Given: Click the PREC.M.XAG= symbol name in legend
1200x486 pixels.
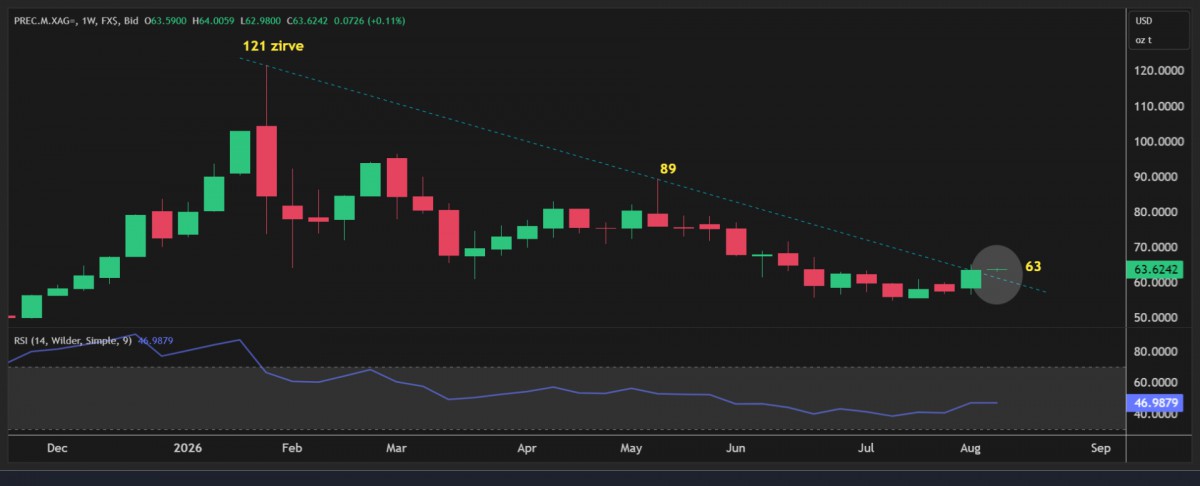Looking at the screenshot, I should [43, 20].
